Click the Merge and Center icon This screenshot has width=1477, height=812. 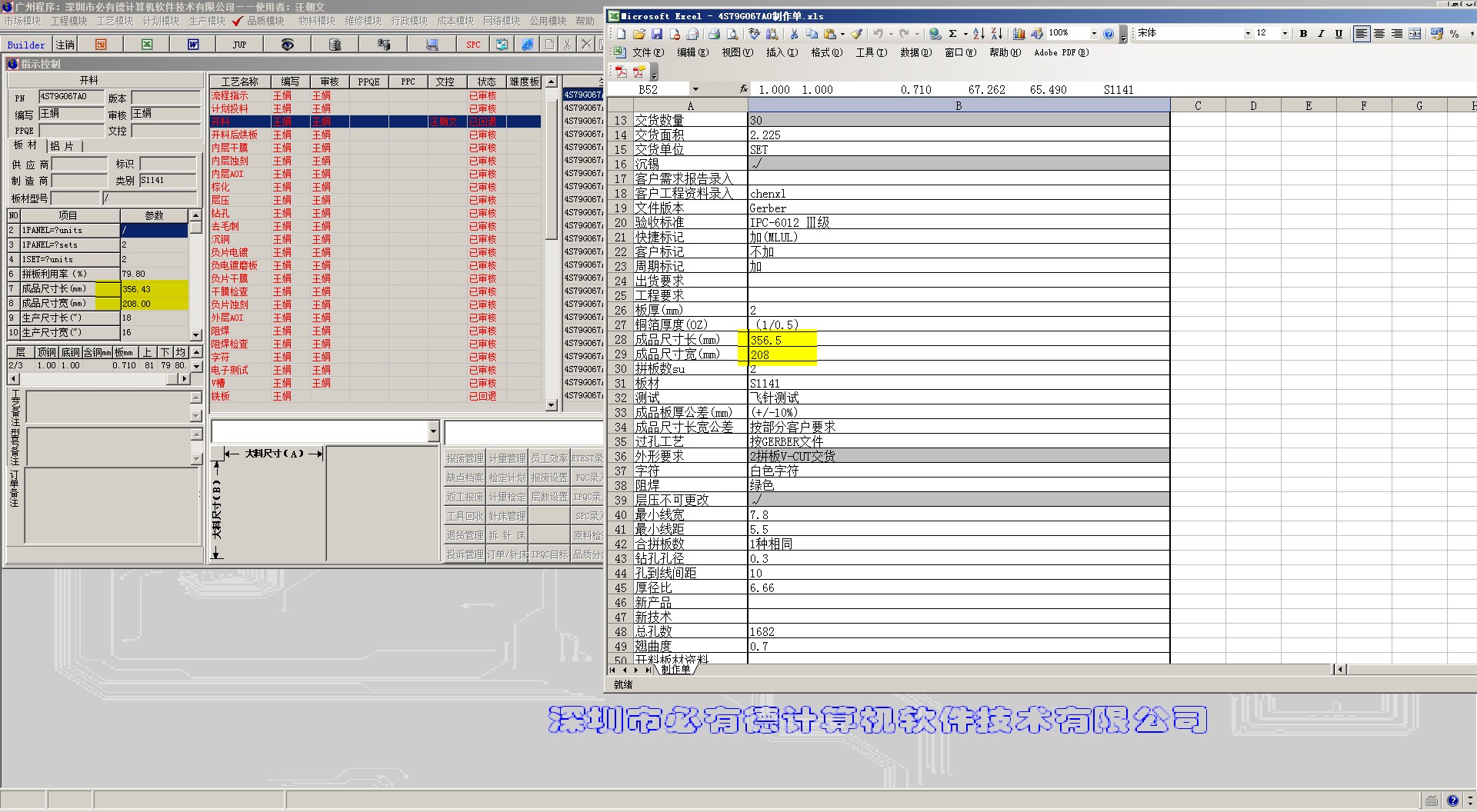coord(1415,34)
